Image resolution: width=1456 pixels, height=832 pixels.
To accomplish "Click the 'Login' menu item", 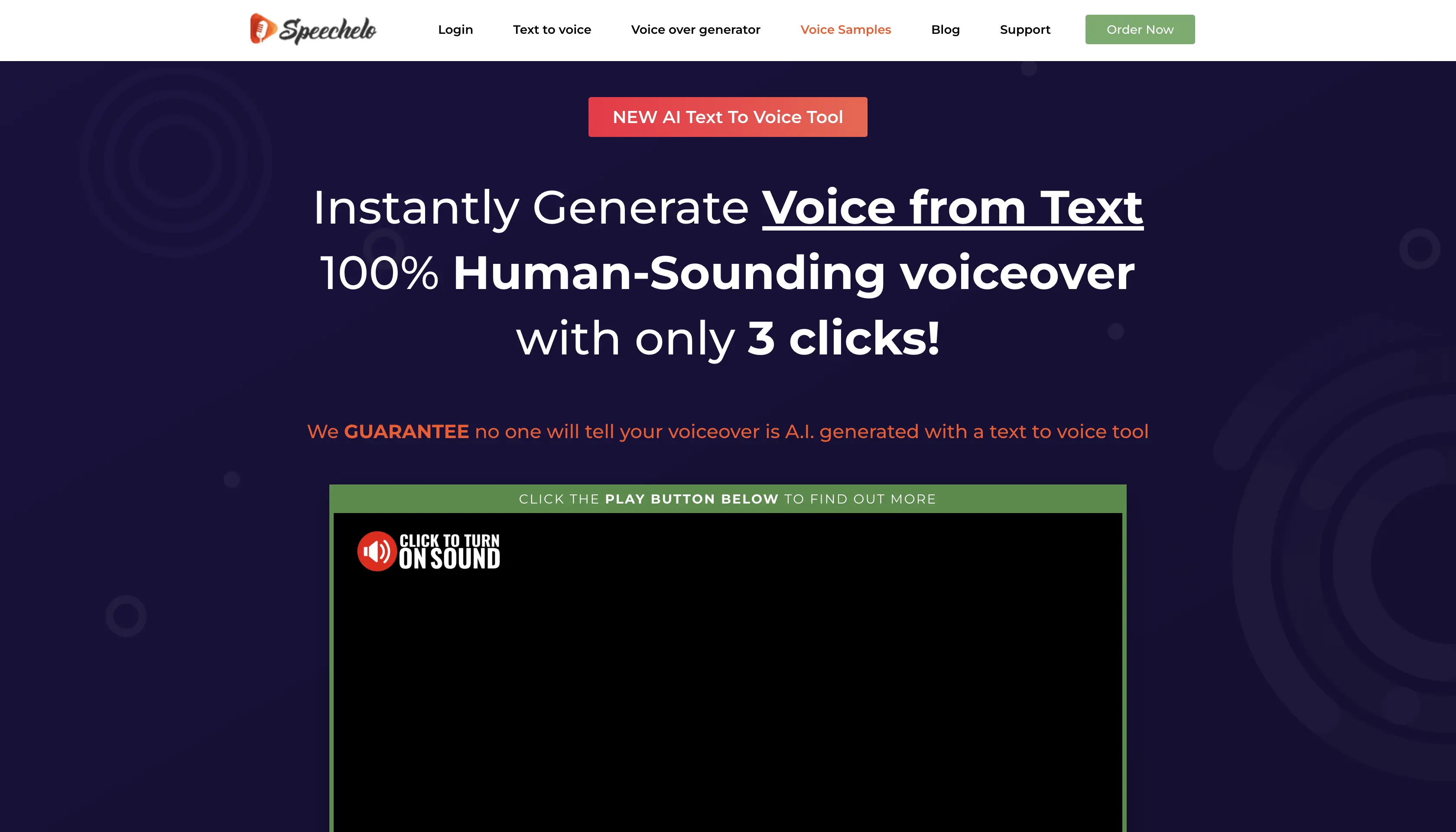I will point(455,29).
